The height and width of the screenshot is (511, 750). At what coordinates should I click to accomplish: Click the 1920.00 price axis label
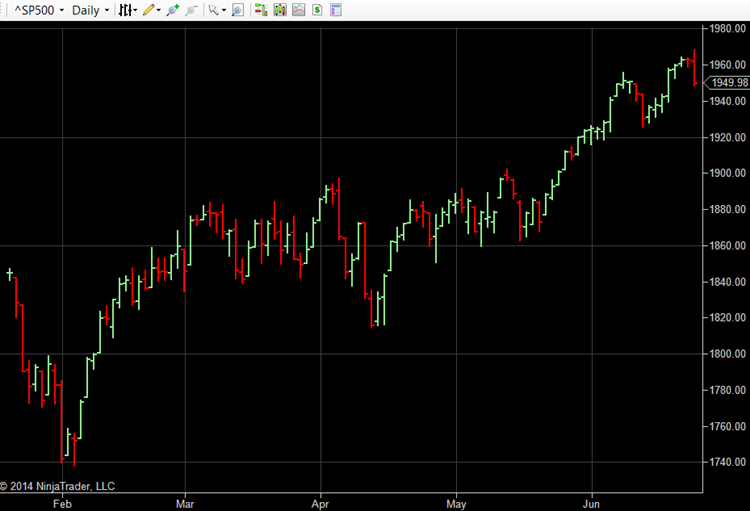tap(727, 137)
